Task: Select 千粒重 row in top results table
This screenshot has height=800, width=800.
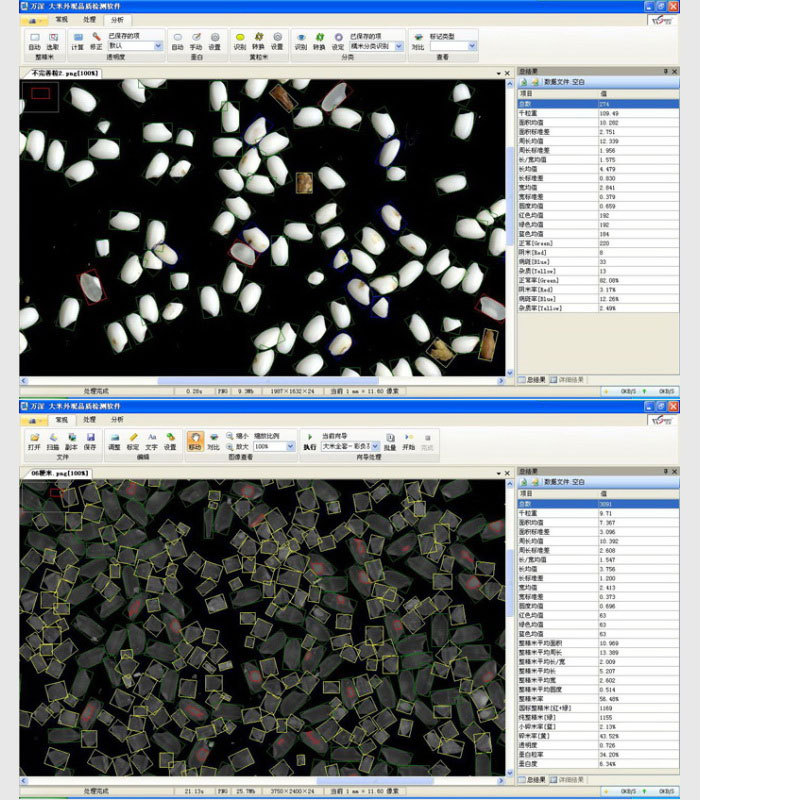Action: click(598, 113)
